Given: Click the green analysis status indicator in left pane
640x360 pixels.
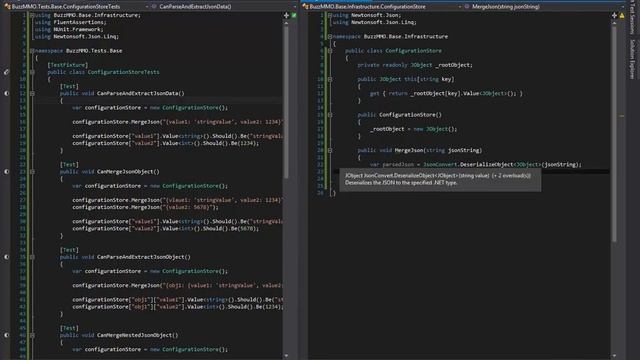Looking at the screenshot, I should click(294, 15).
